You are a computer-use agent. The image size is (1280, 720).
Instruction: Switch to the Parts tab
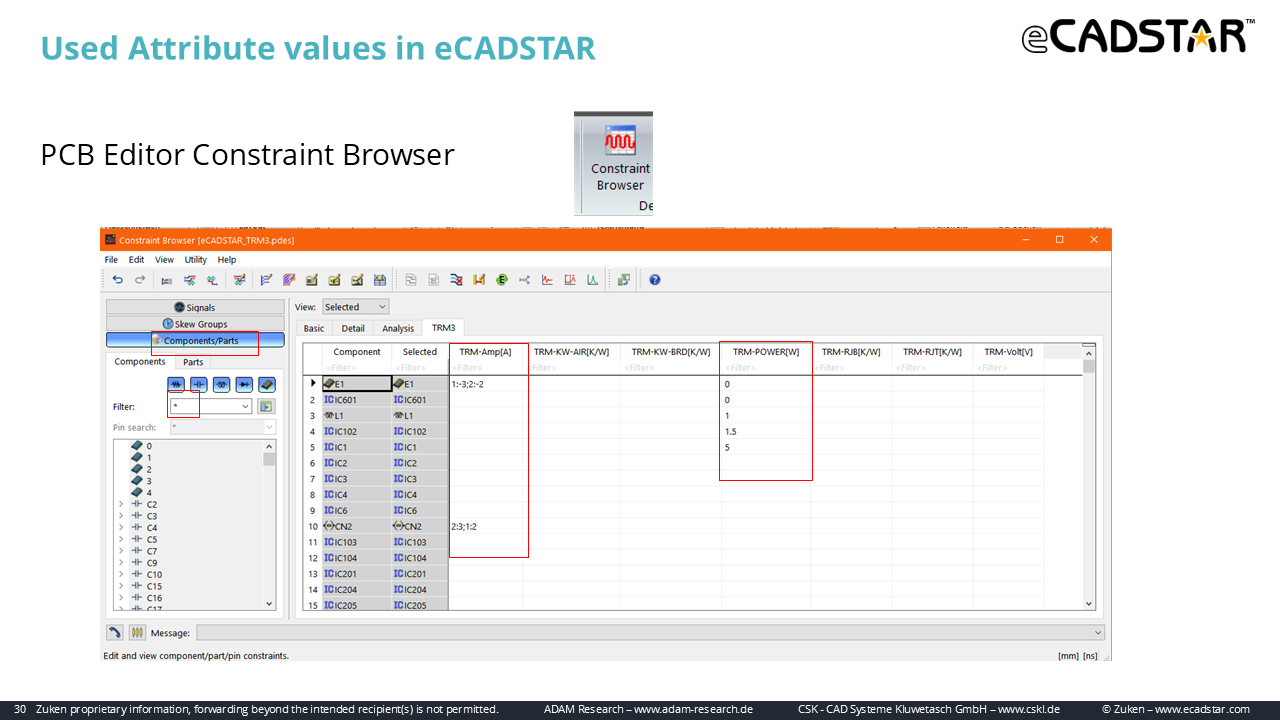(x=193, y=362)
